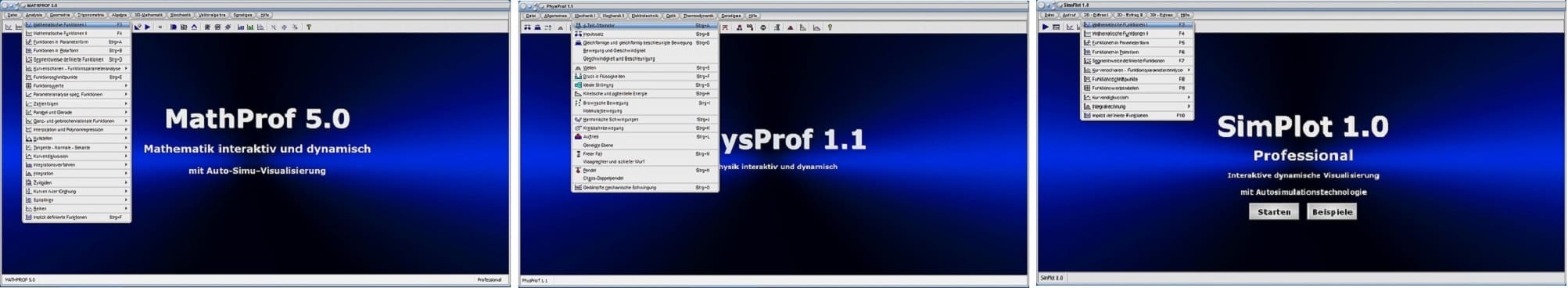
Task: Open the Optik menu in PhysProf
Action: 671,16
